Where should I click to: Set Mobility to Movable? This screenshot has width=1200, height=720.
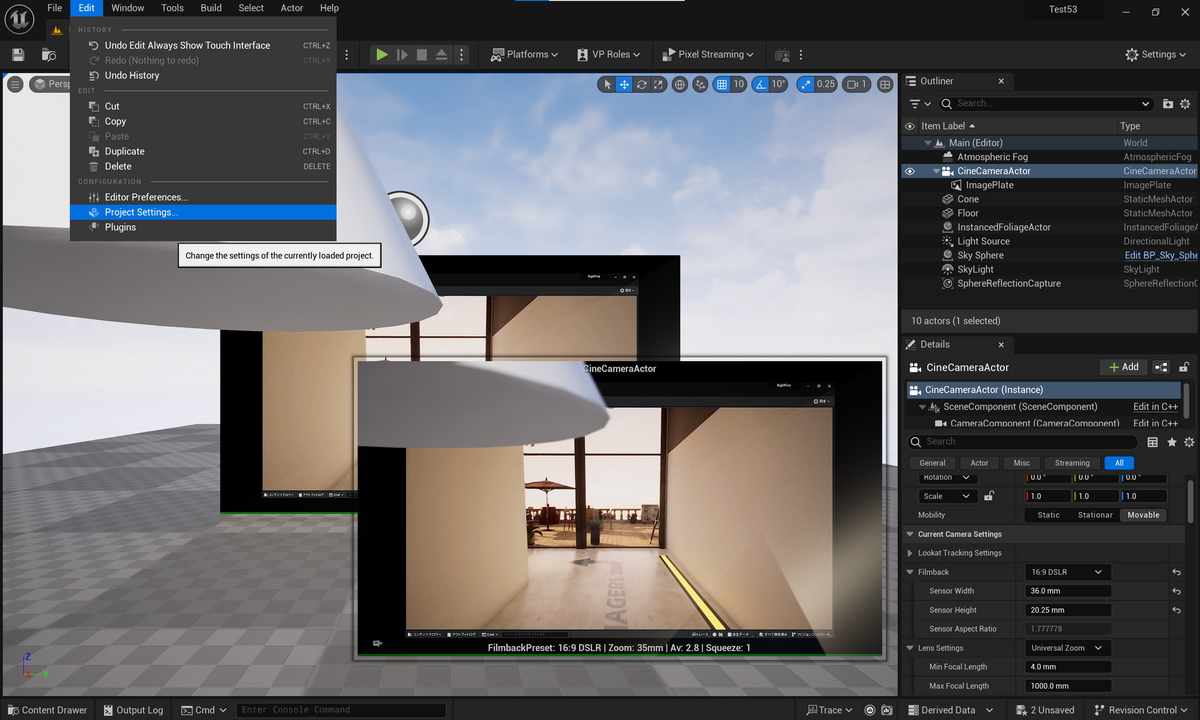1143,515
